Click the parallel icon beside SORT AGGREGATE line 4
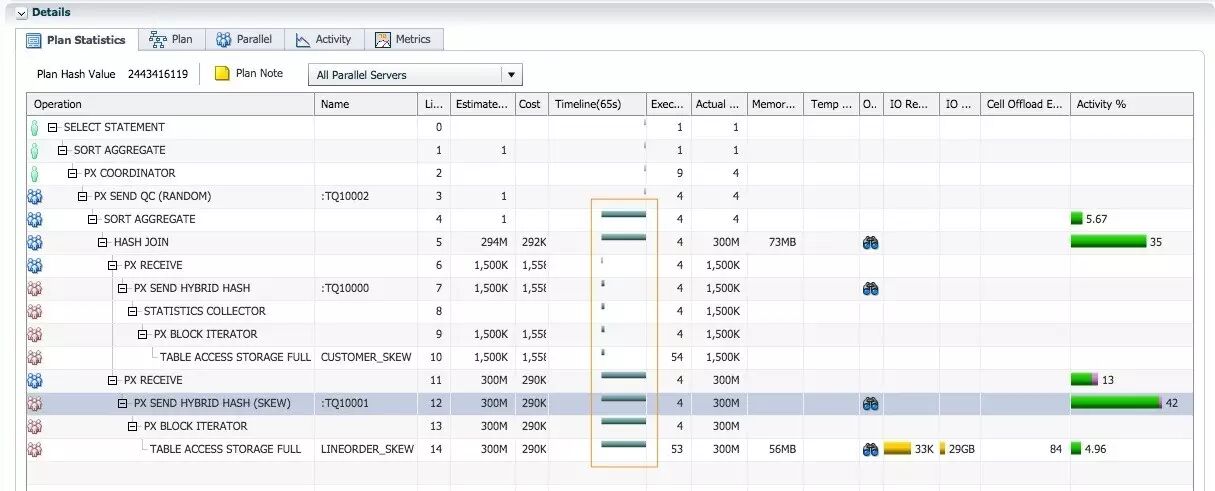 [34, 219]
